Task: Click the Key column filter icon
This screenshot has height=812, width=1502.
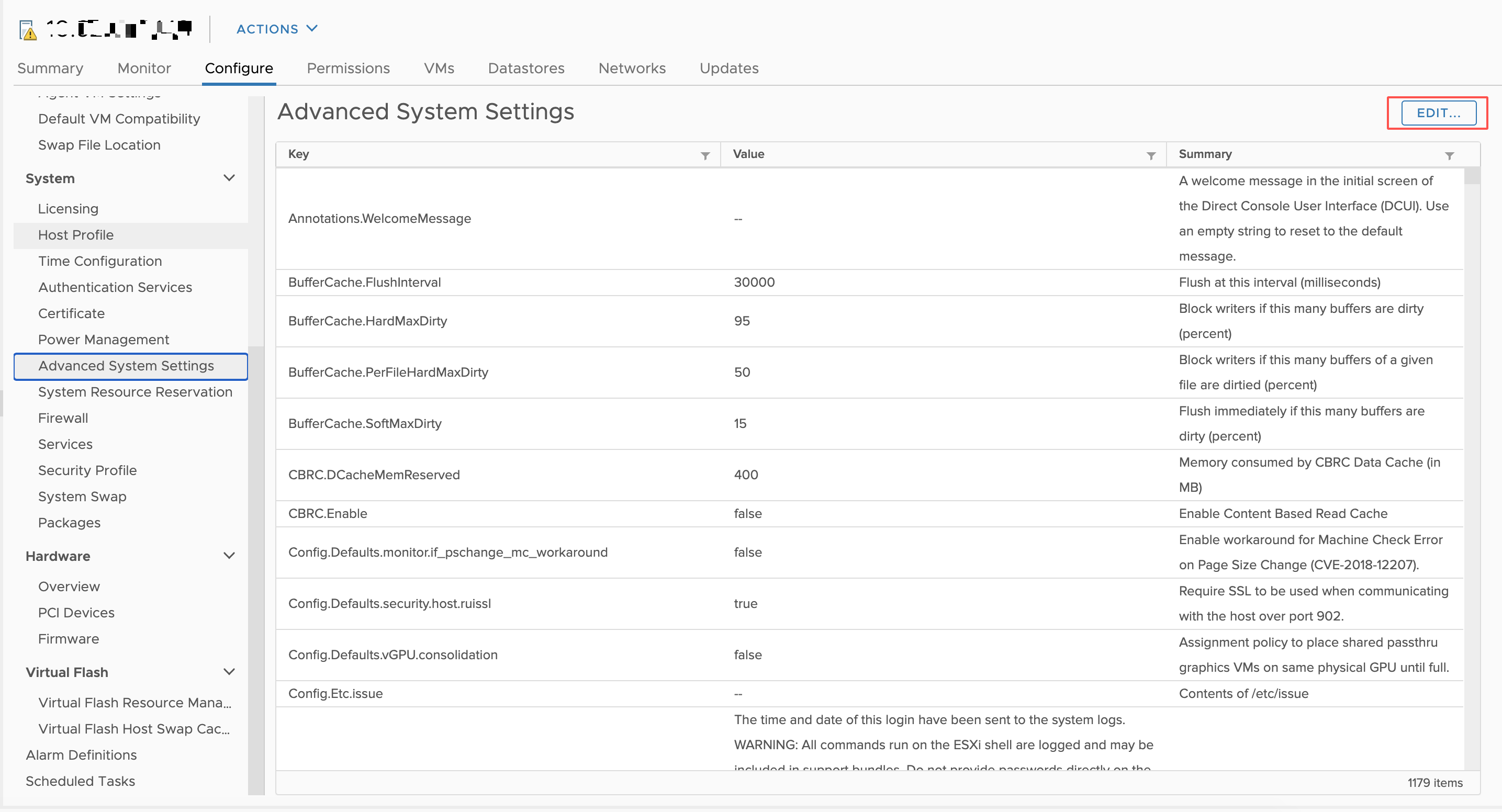Action: (x=705, y=155)
